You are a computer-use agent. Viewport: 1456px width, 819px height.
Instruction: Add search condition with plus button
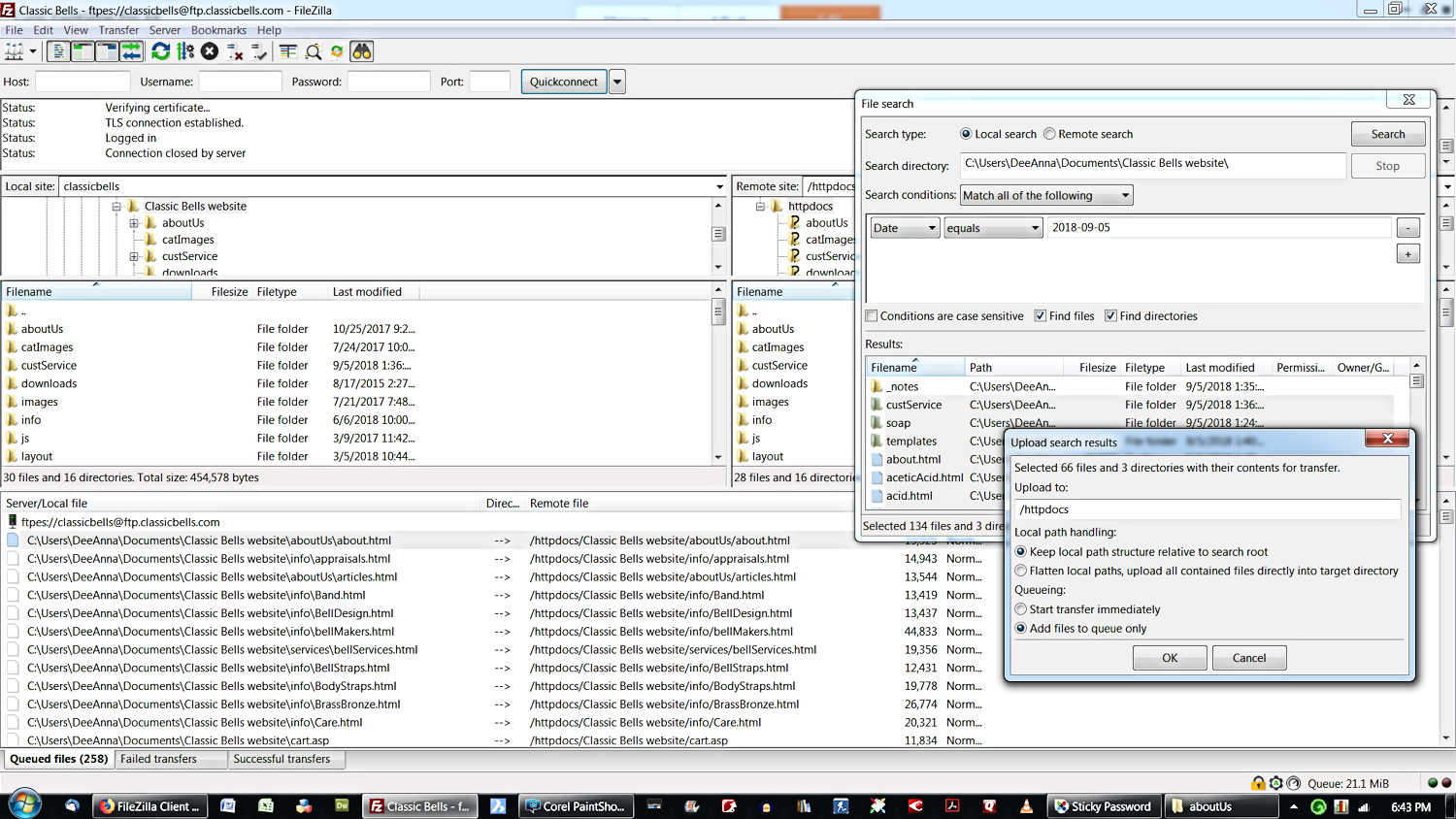pos(1407,254)
